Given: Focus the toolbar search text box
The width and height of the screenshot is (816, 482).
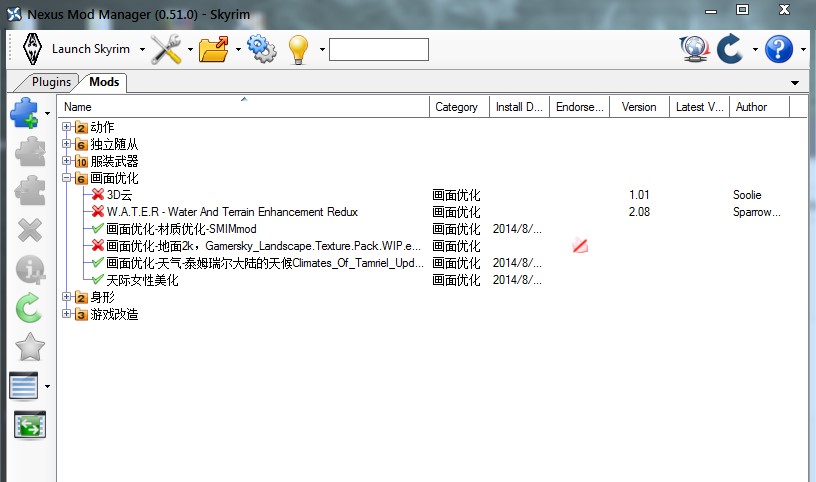Looking at the screenshot, I should click(379, 49).
